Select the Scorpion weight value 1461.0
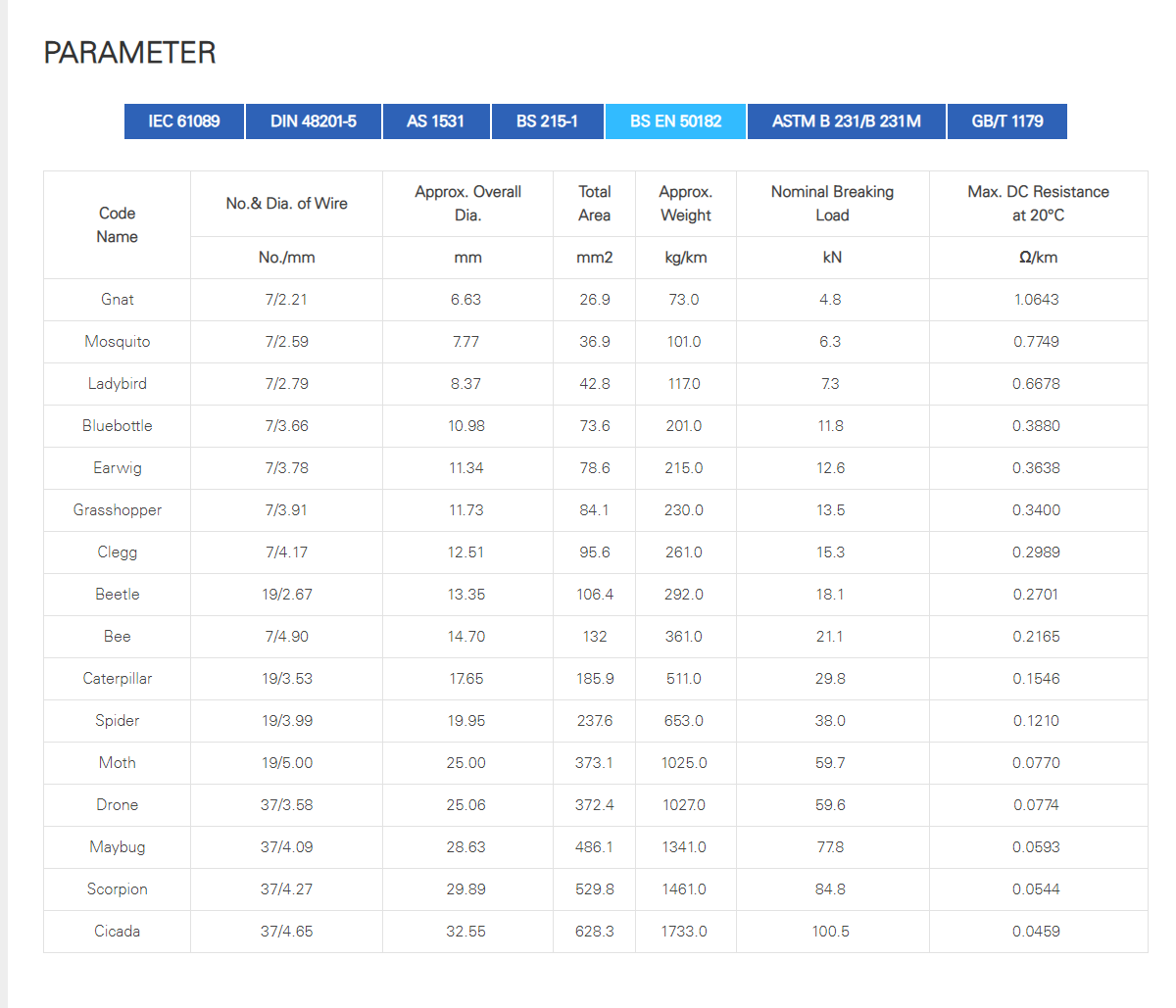 684,889
